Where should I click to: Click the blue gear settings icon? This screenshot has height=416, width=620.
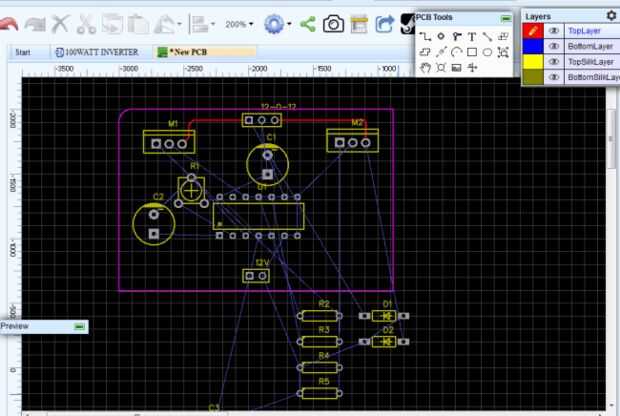tap(274, 24)
